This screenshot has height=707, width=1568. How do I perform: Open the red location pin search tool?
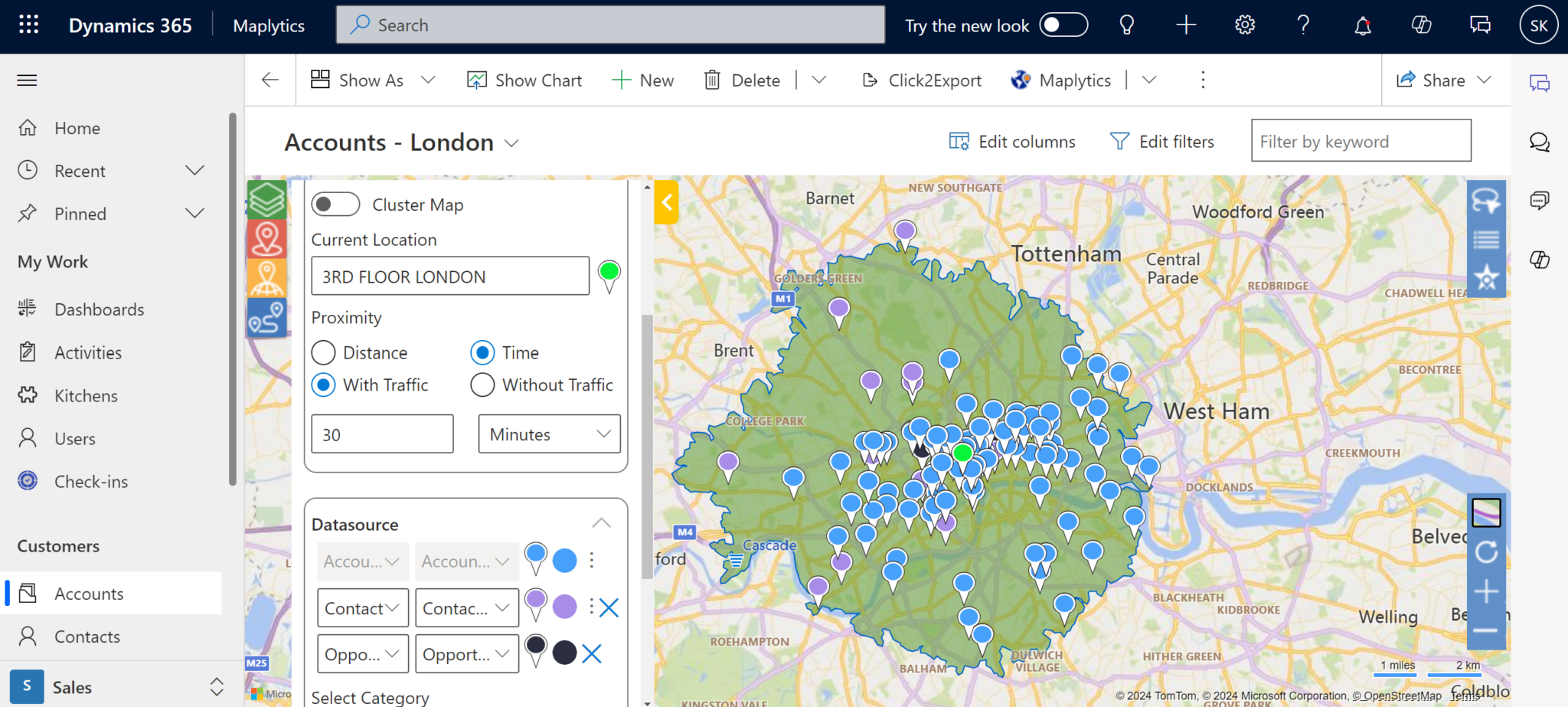point(266,239)
